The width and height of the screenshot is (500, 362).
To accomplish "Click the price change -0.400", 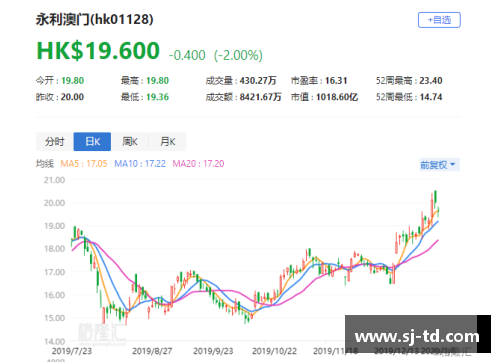I will 187,55.
